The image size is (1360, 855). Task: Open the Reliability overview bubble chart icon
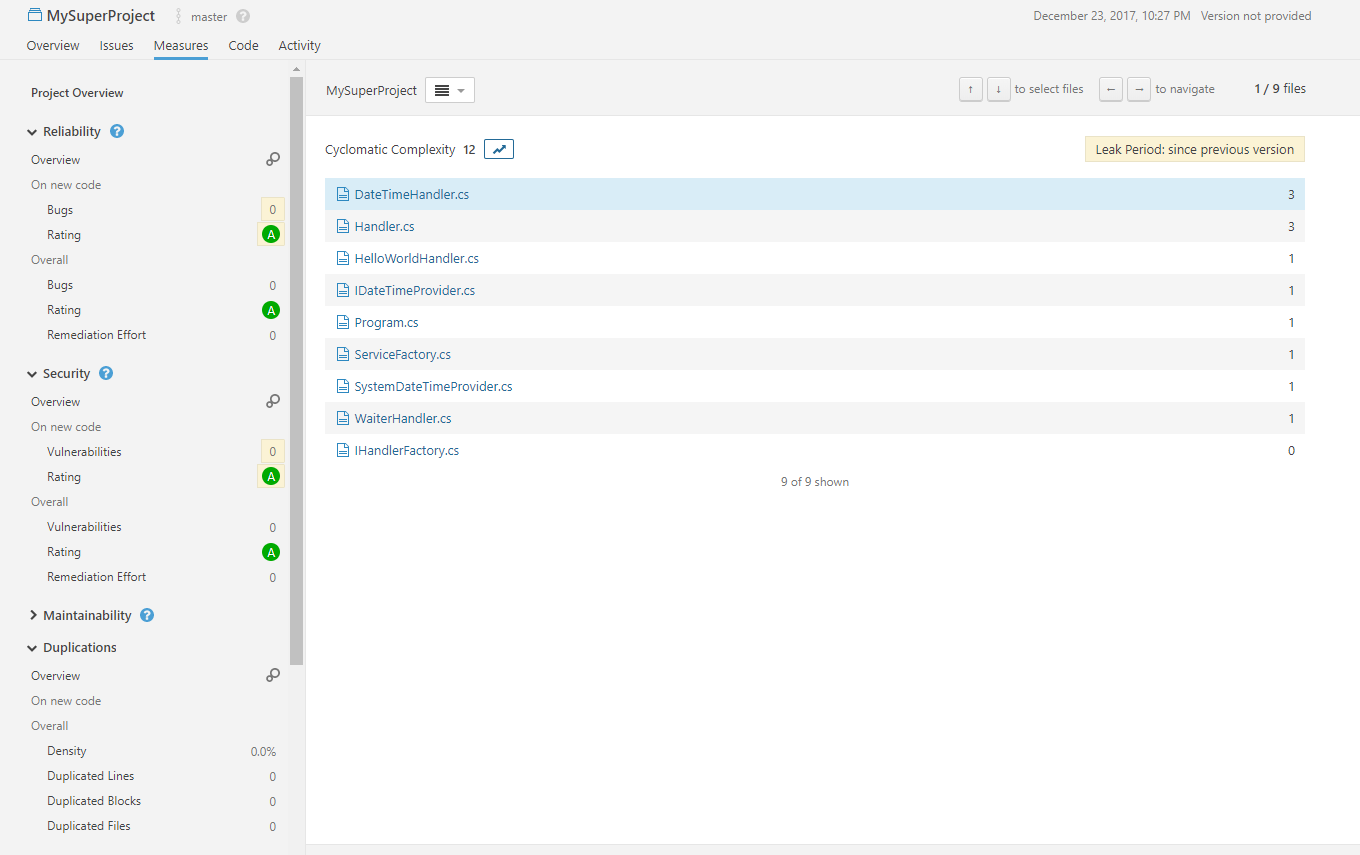click(272, 159)
